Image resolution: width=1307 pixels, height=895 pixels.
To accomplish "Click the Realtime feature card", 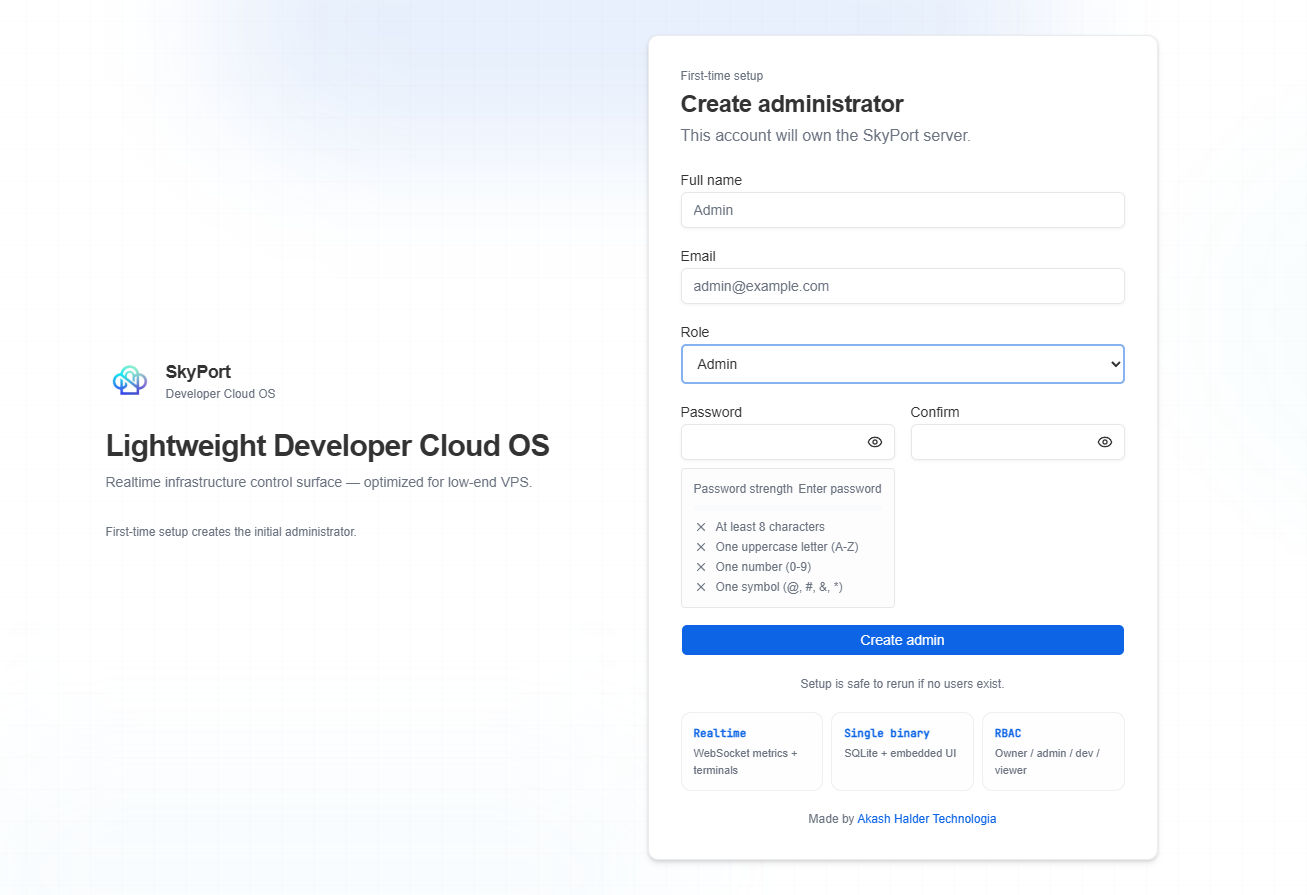I will (x=752, y=751).
